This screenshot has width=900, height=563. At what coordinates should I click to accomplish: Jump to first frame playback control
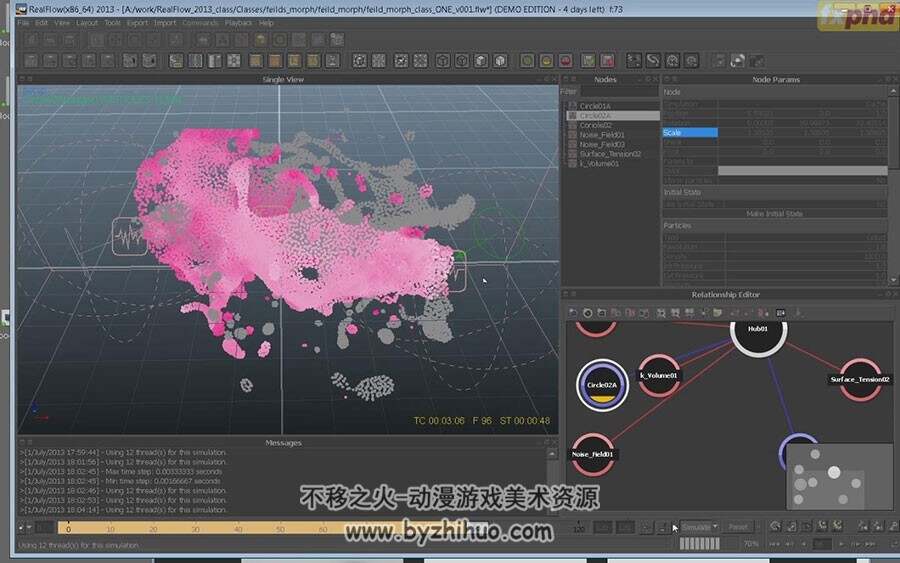[x=775, y=543]
